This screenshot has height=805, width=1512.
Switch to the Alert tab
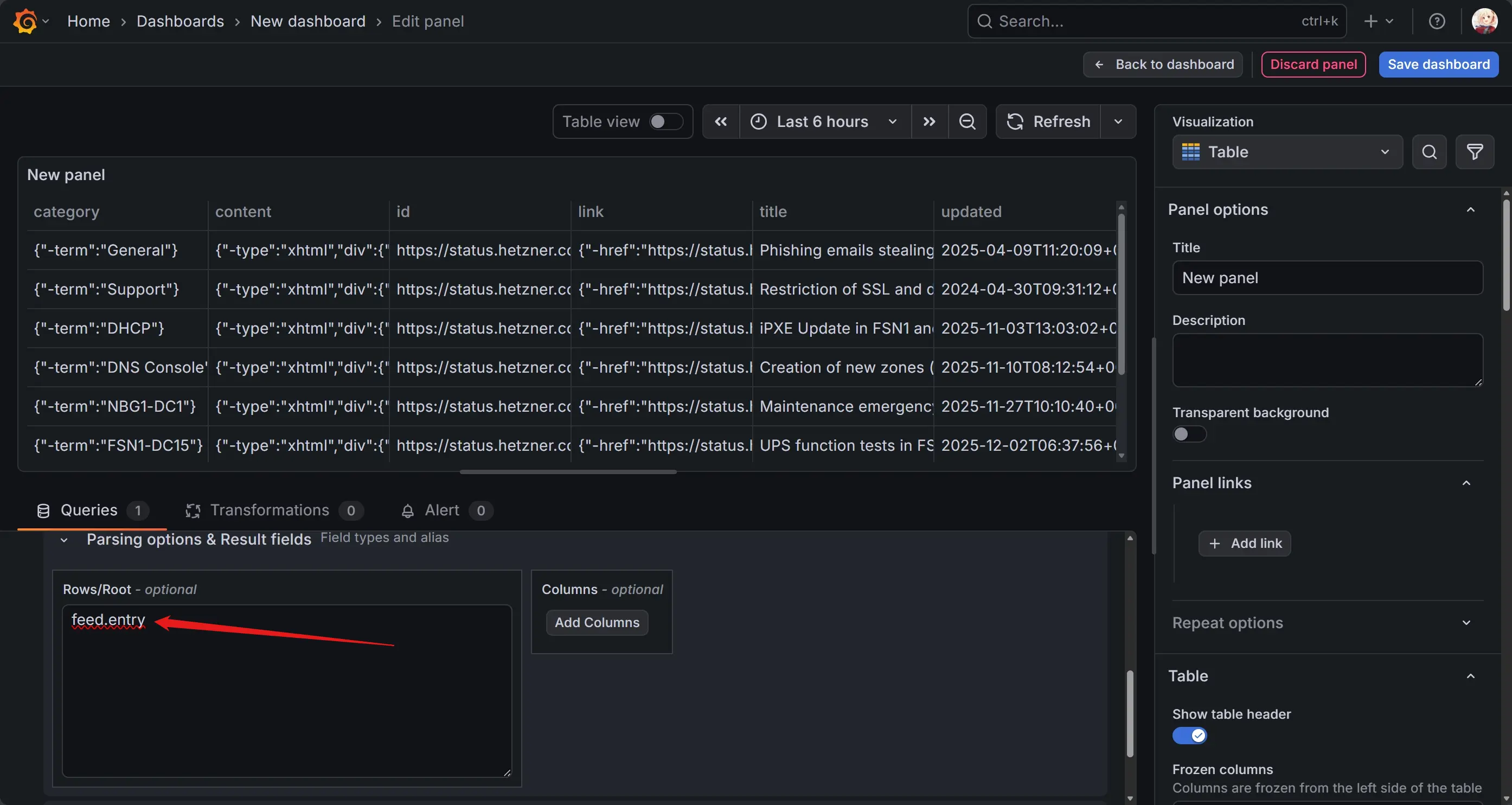tap(441, 510)
